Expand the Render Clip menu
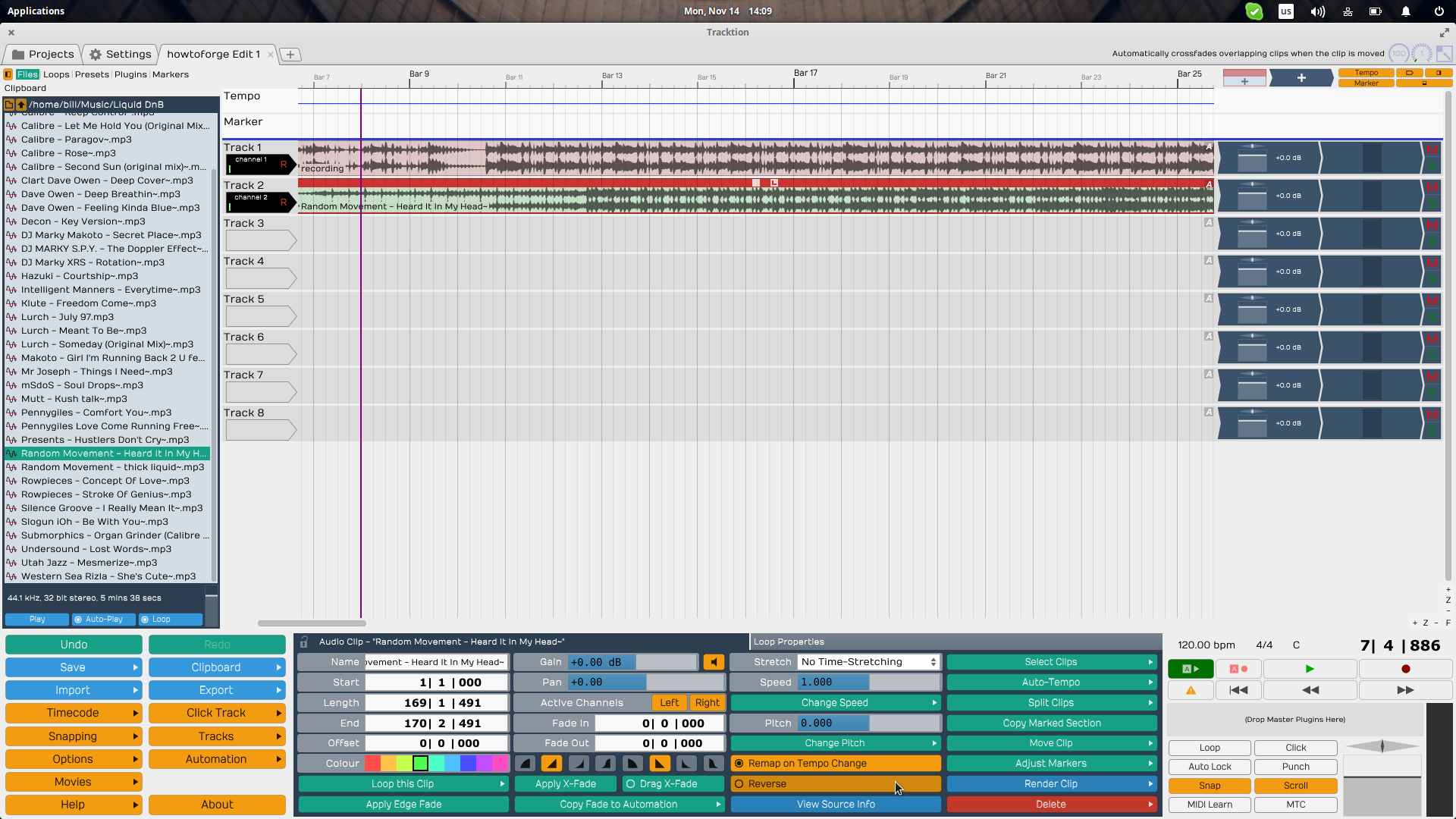1456x819 pixels. (1051, 784)
